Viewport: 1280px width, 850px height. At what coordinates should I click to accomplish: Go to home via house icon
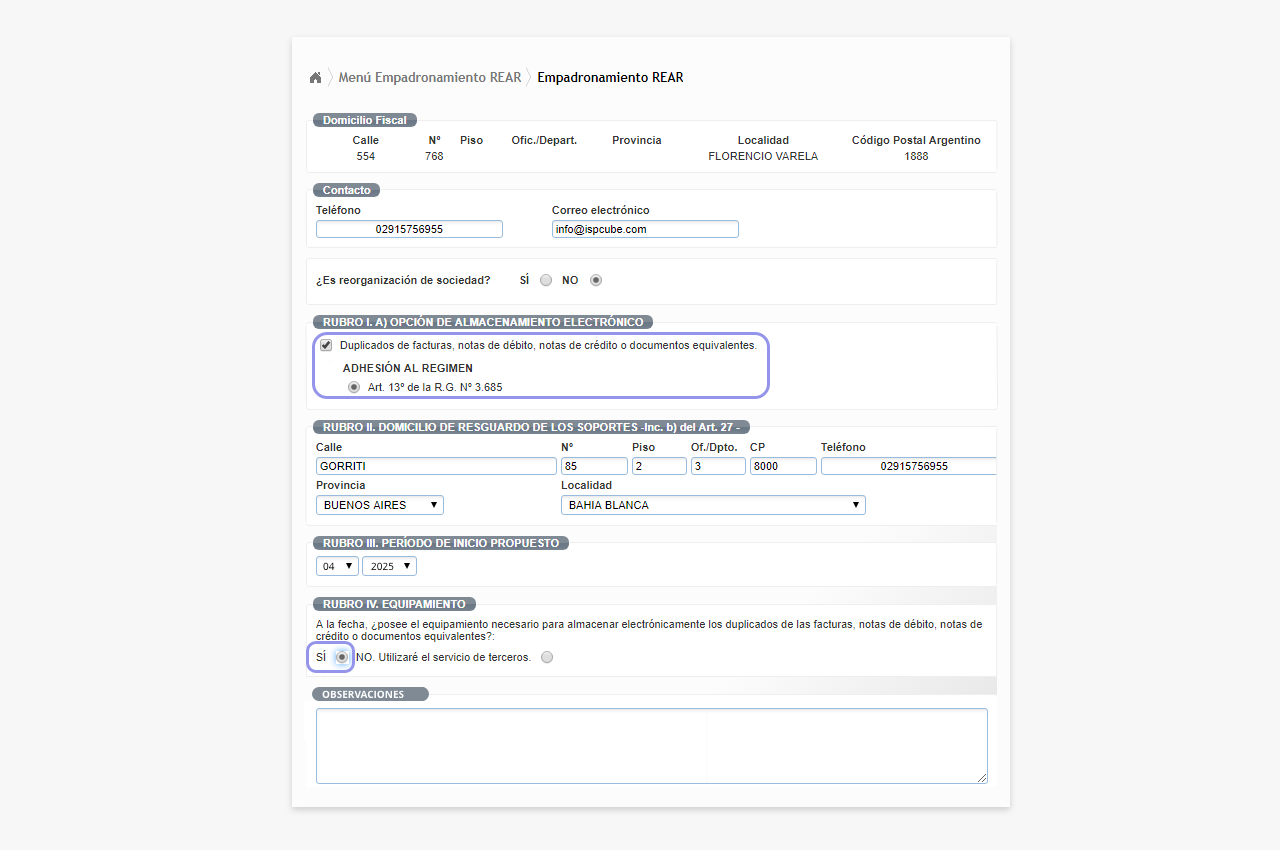[x=315, y=77]
